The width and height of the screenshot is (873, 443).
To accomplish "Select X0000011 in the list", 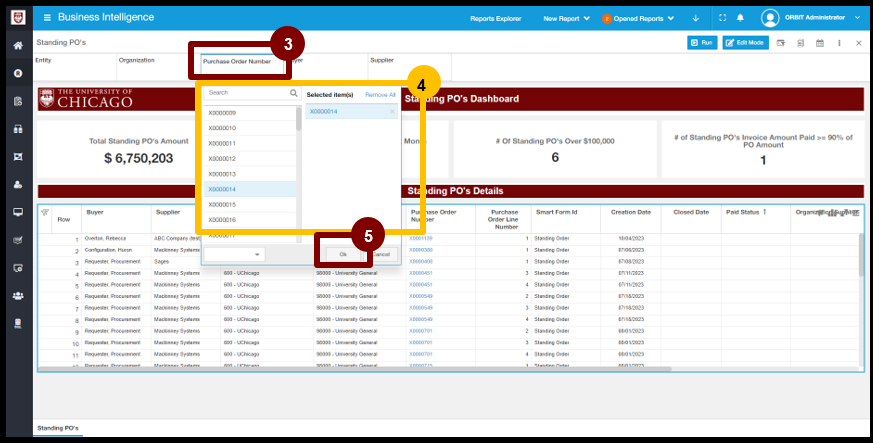I will point(249,144).
